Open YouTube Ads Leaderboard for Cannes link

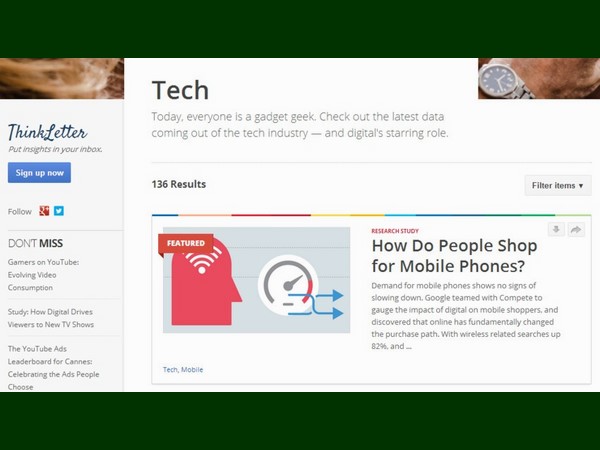[53, 368]
